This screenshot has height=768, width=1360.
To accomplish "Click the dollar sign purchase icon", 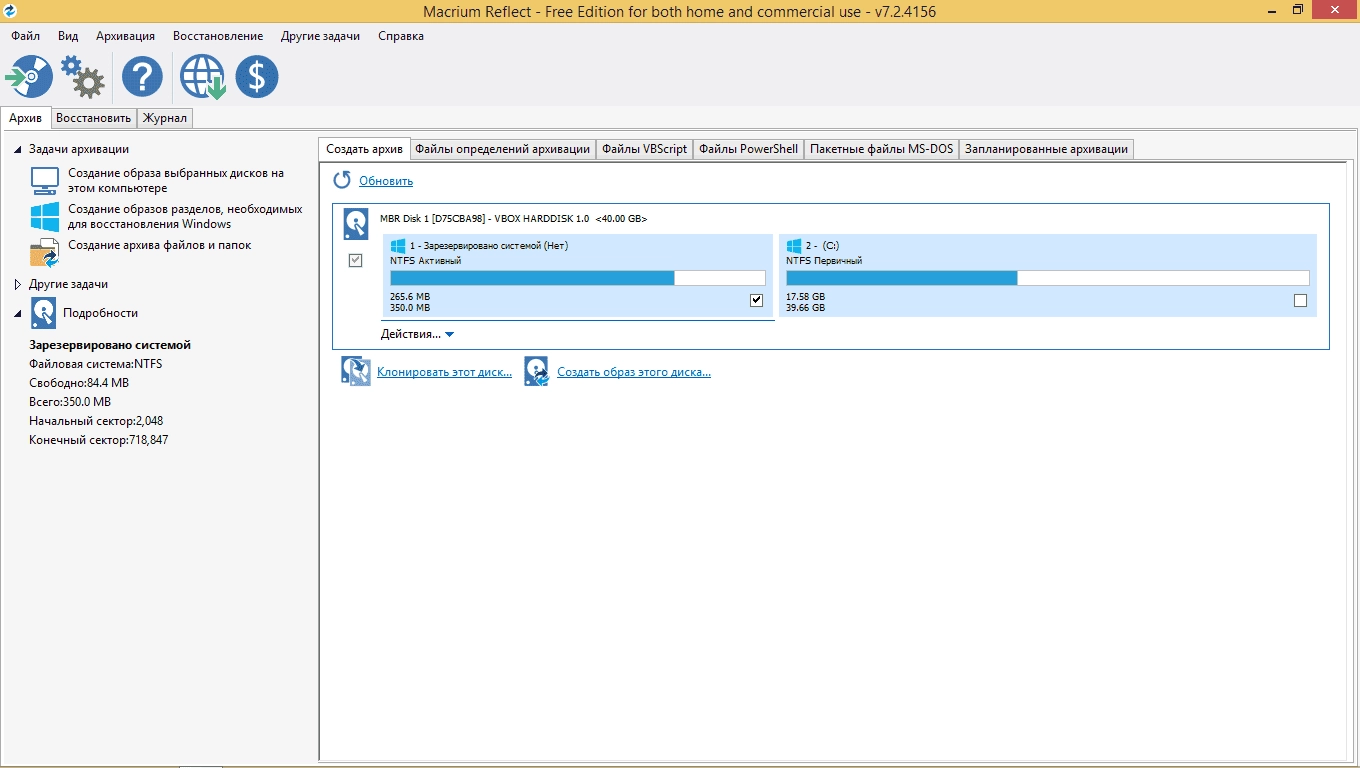I will click(257, 77).
